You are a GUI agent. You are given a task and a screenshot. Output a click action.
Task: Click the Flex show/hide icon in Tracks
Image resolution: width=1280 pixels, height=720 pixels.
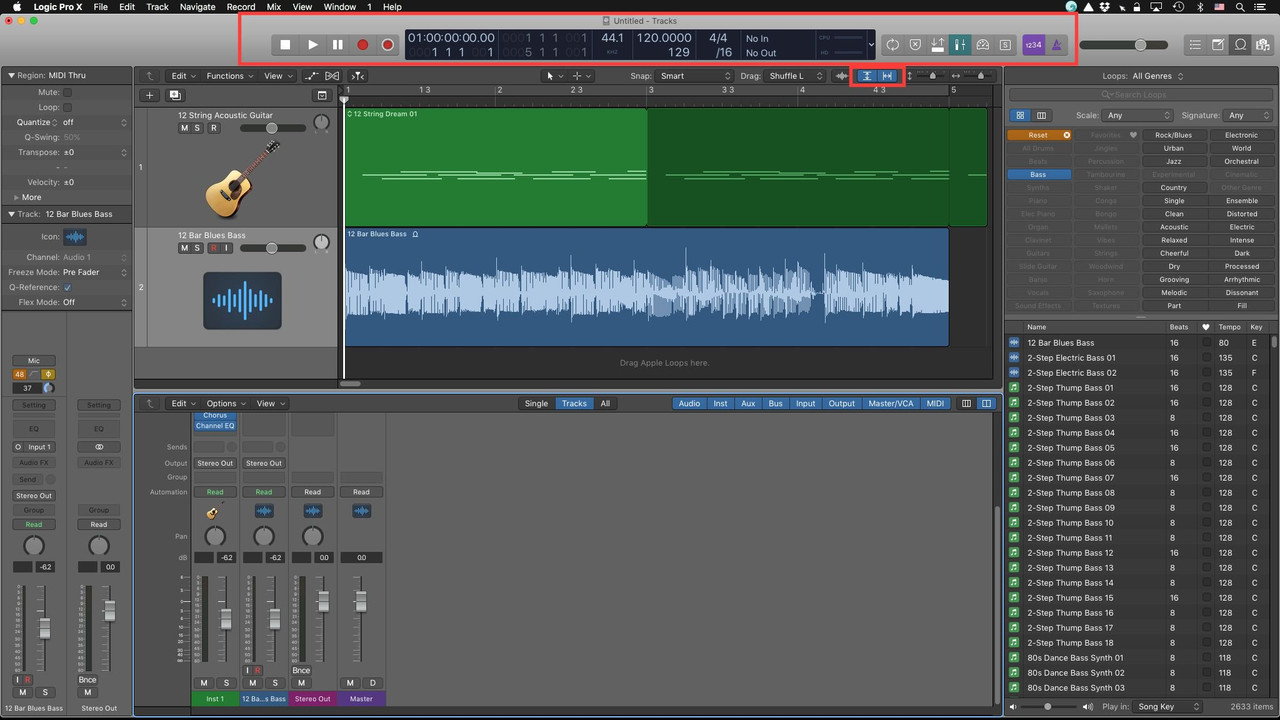(x=333, y=76)
